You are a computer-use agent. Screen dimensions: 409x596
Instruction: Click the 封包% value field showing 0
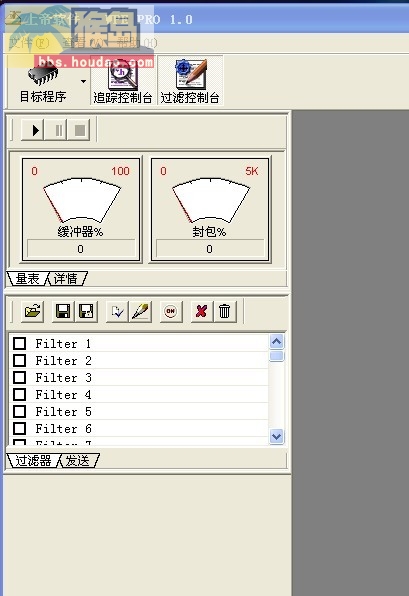point(210,249)
